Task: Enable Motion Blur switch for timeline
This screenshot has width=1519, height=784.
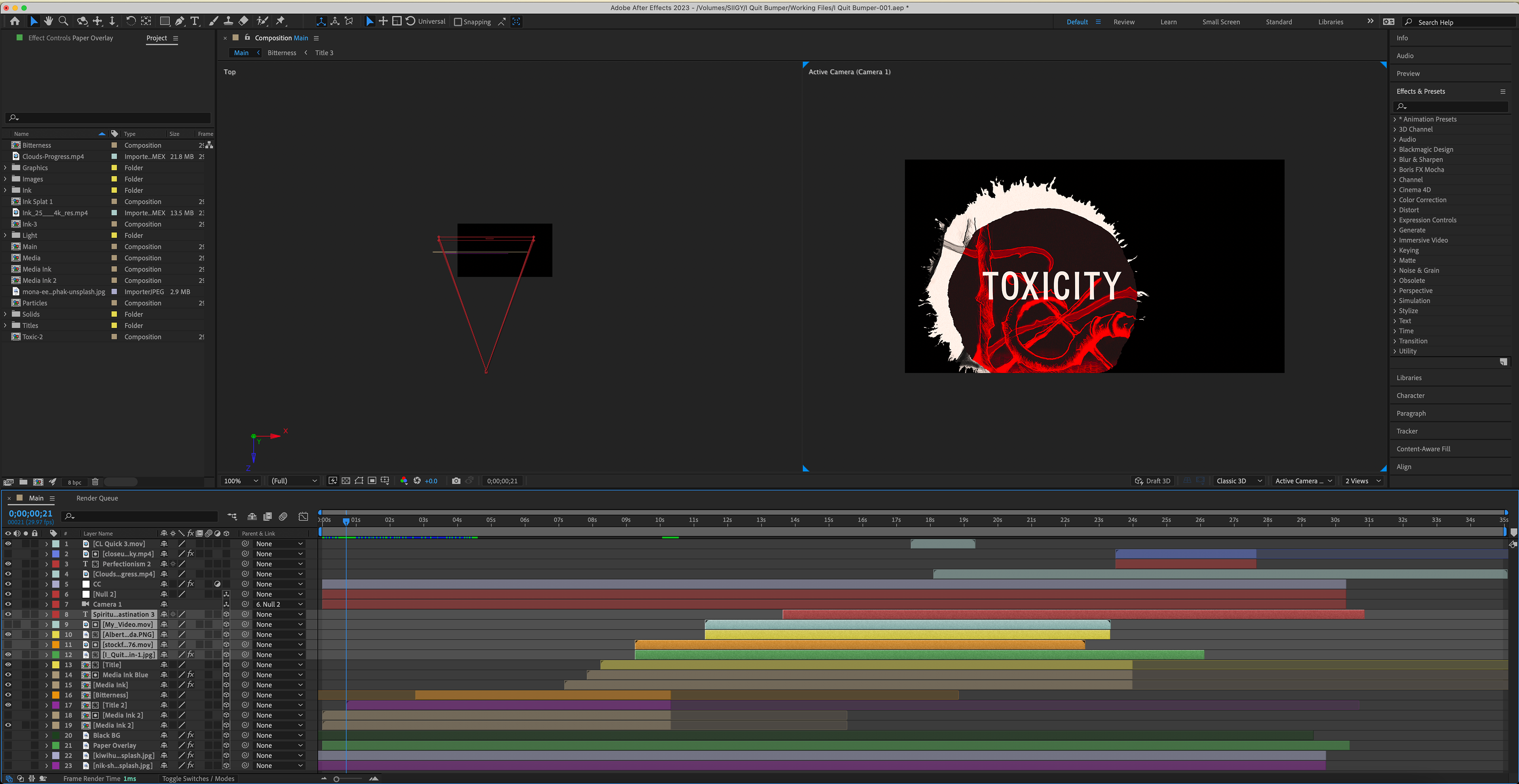Action: pos(283,516)
